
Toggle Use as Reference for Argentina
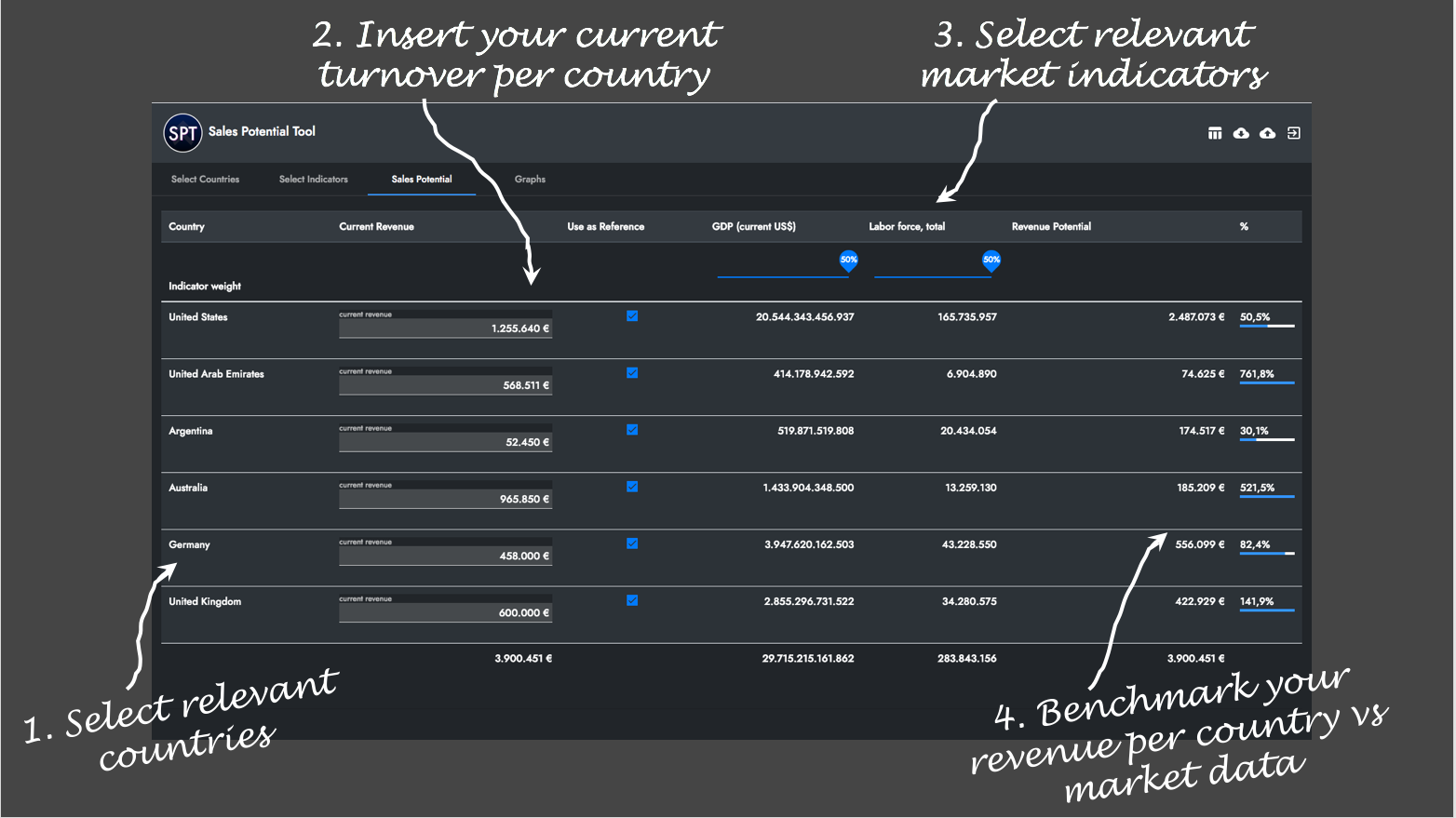[x=632, y=430]
